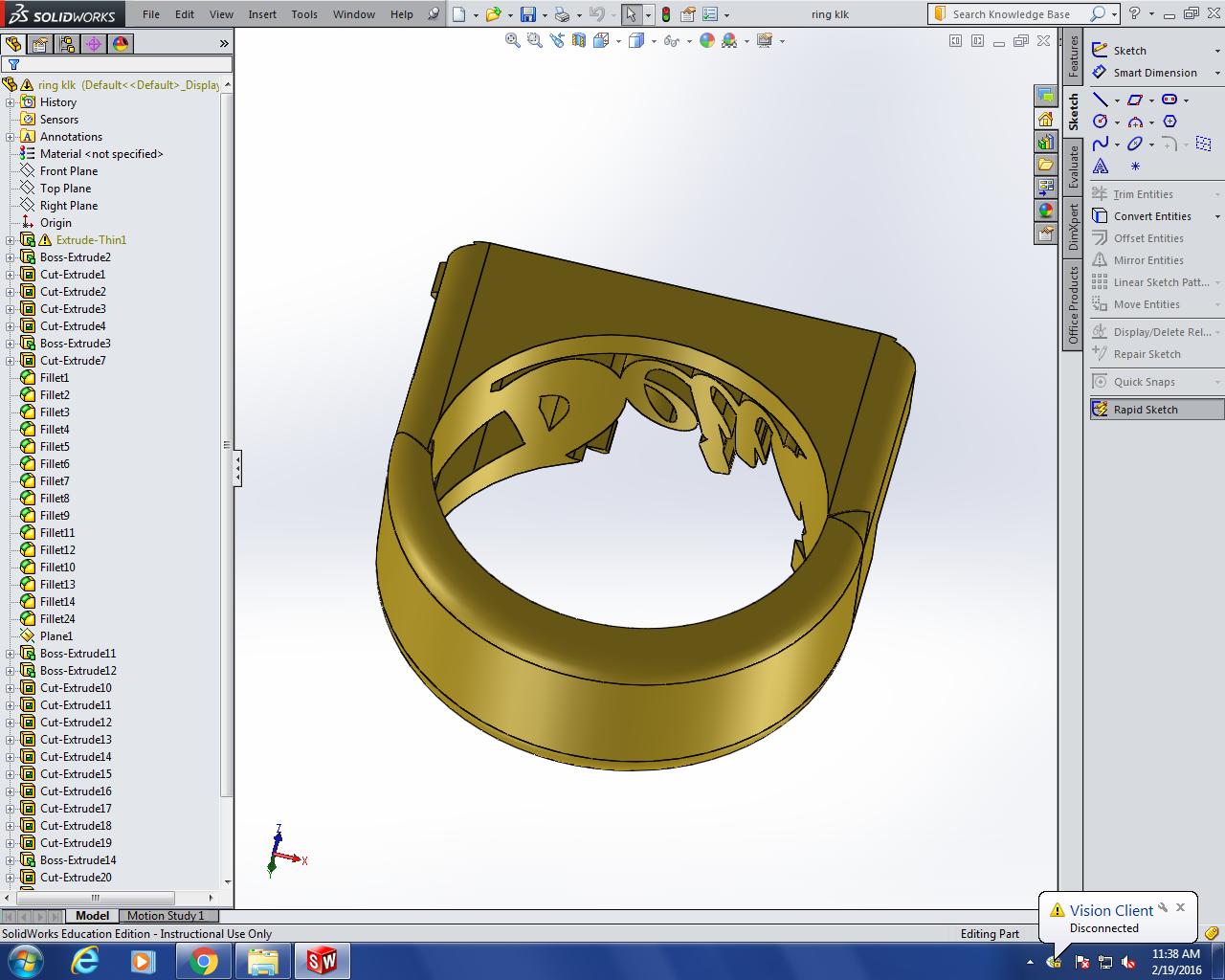Choose the Text sketch tool
Image resolution: width=1225 pixels, height=980 pixels.
[x=1101, y=167]
